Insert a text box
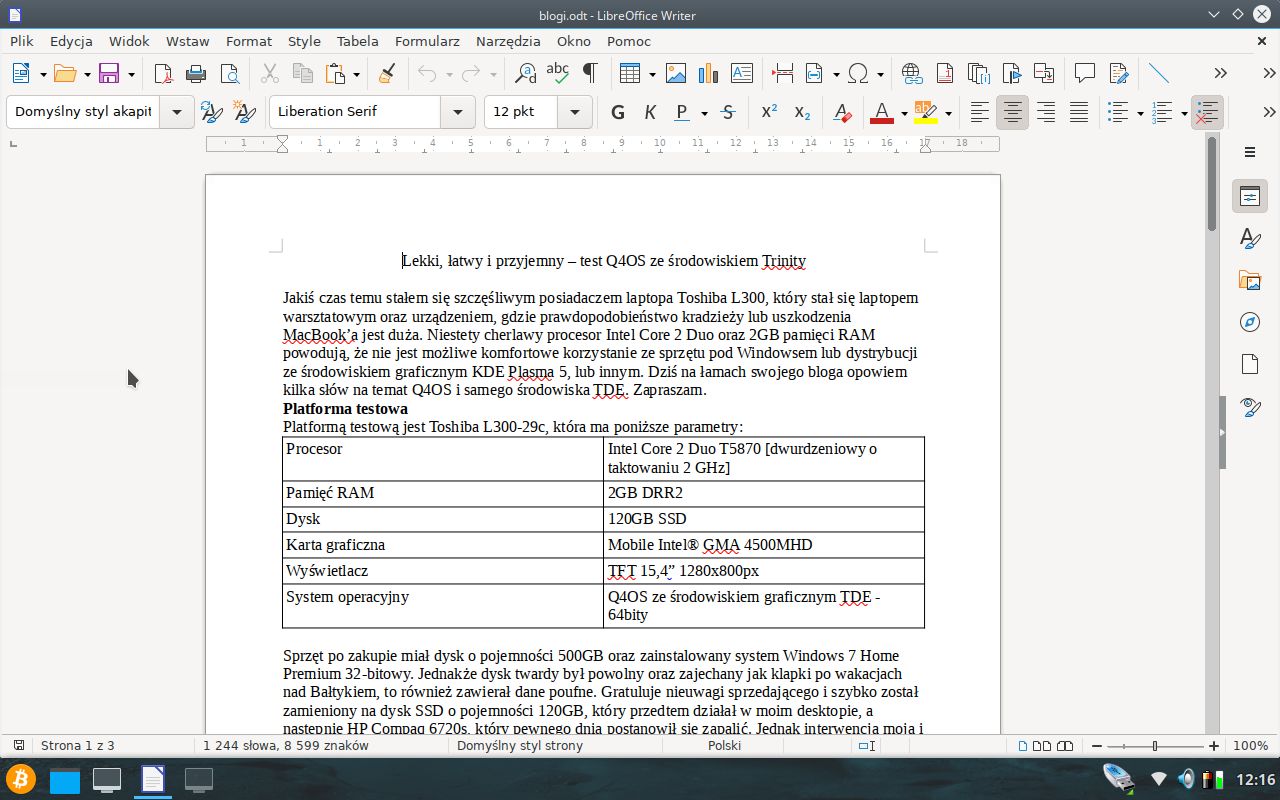This screenshot has width=1280, height=800. pyautogui.click(x=742, y=73)
